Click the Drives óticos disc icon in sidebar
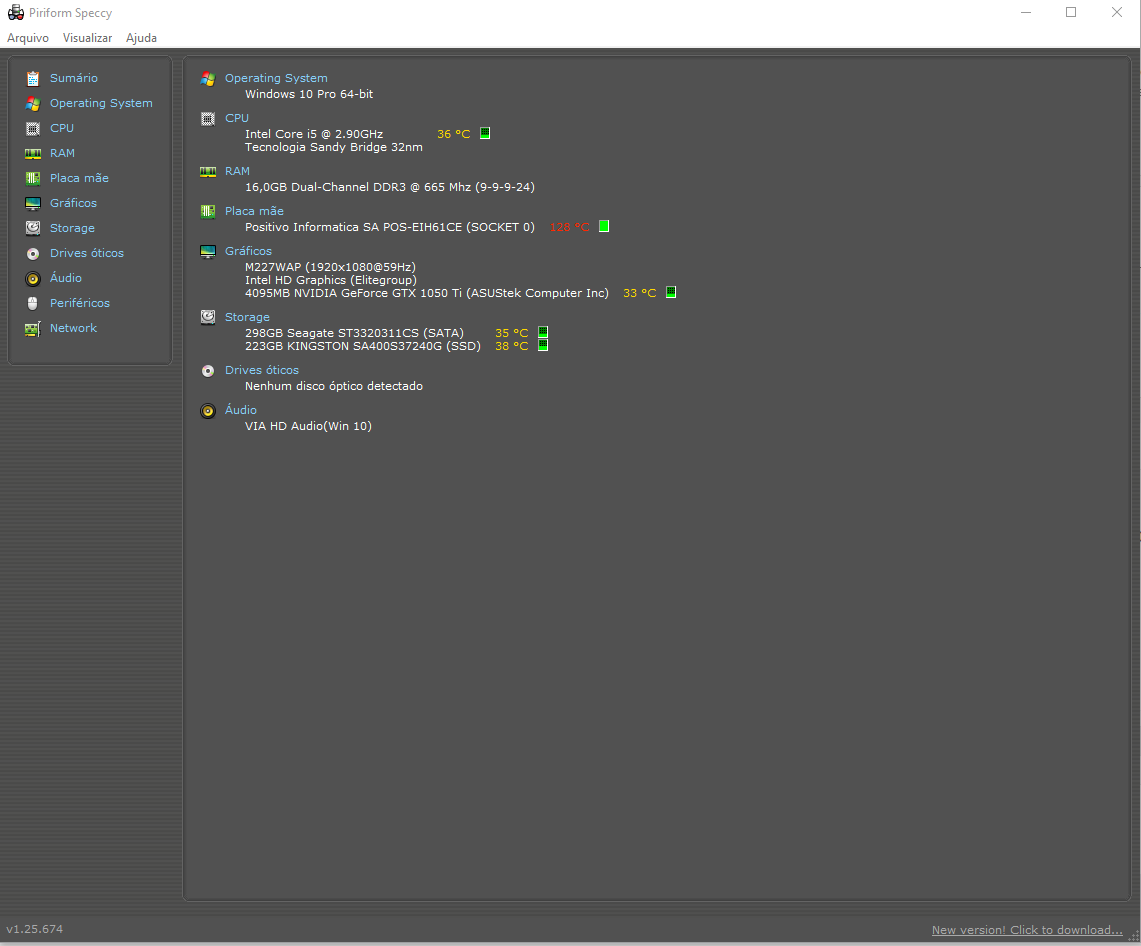Screen dimensions: 1141x946 (x=33, y=253)
